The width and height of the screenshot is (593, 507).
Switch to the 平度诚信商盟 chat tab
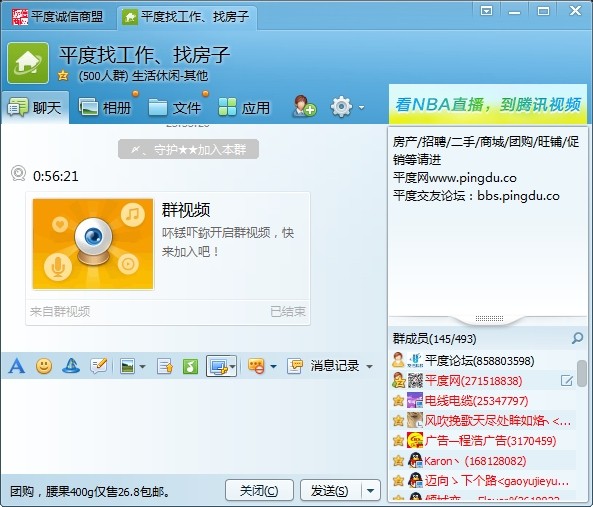click(x=57, y=17)
